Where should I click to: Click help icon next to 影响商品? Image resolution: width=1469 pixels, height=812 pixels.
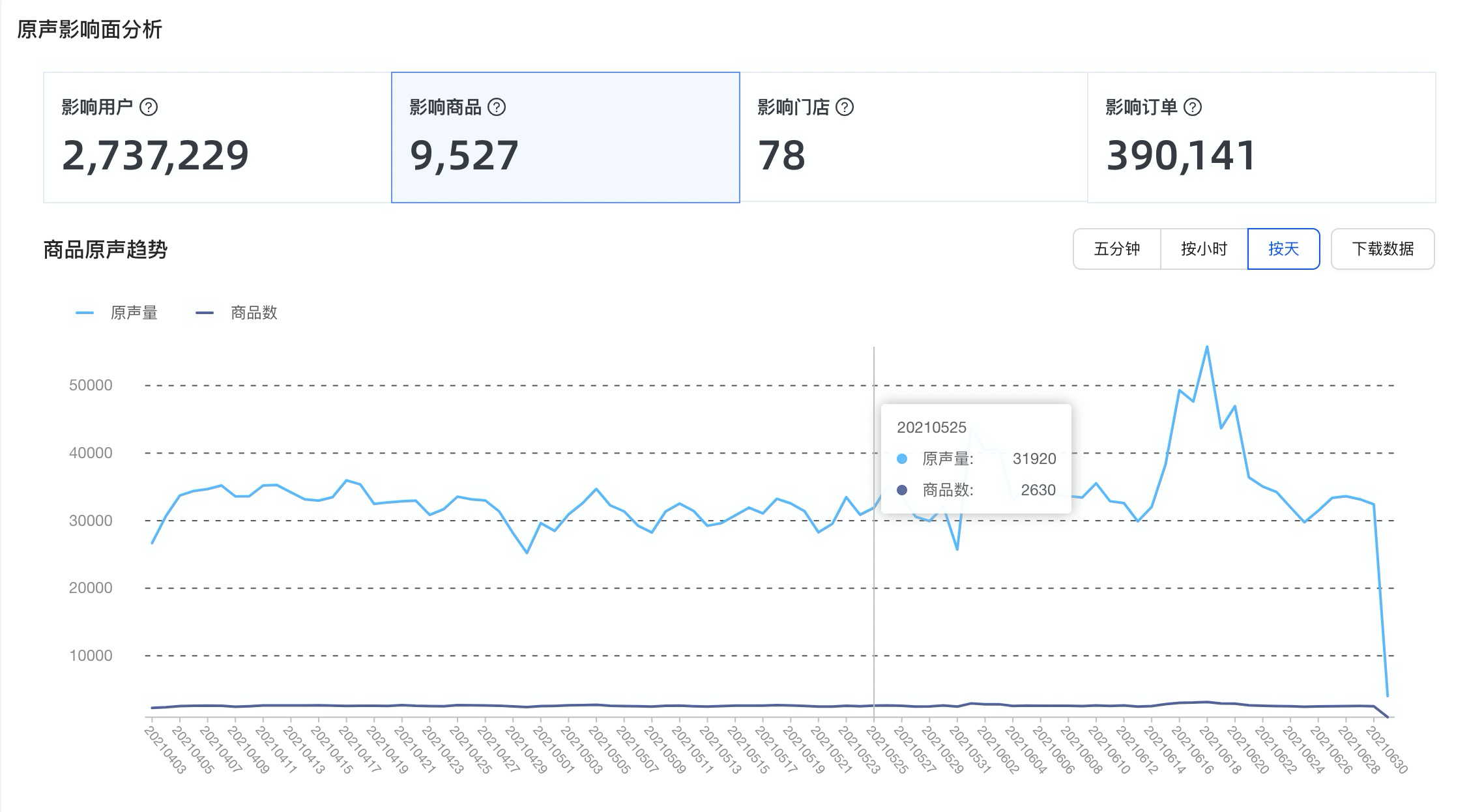point(497,107)
